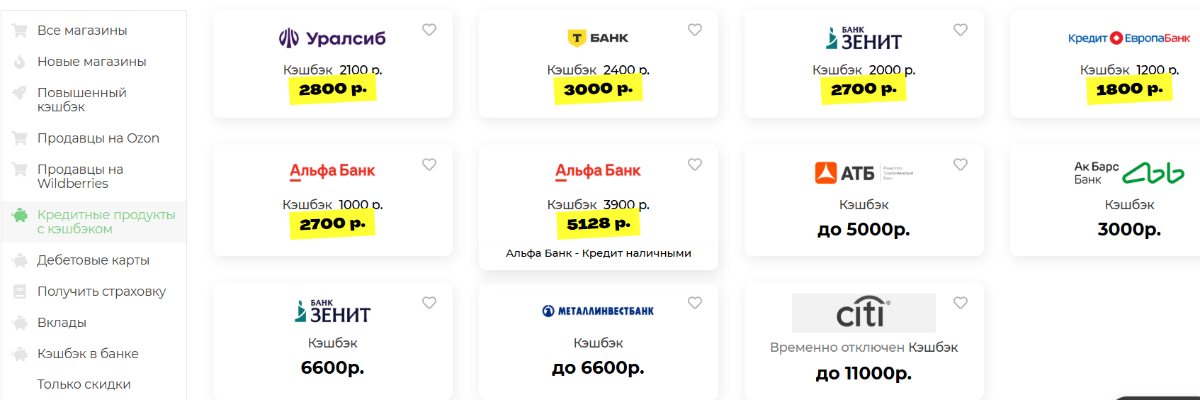
Task: Favorite the Уралсиб offer with heart icon
Action: (429, 30)
